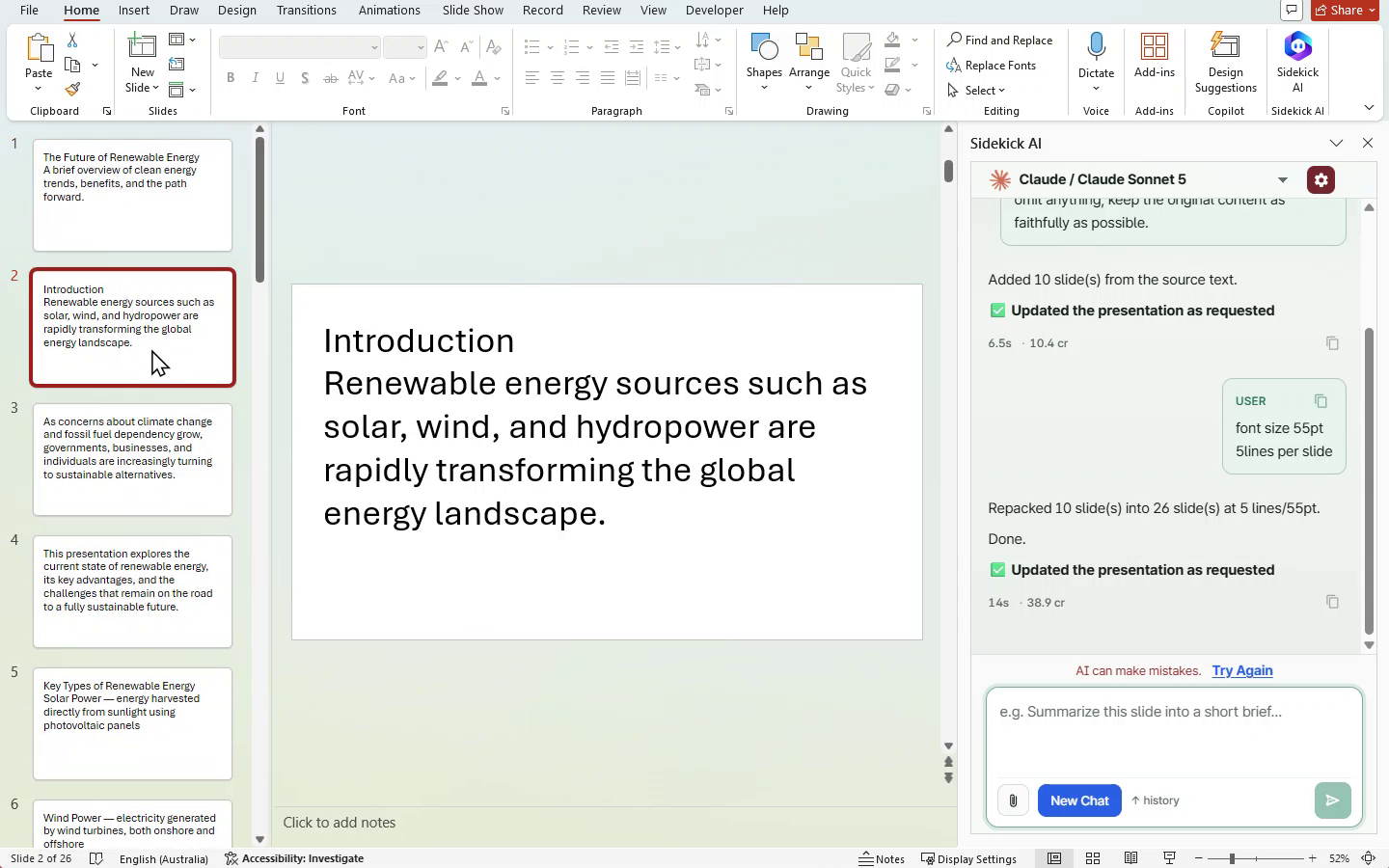This screenshot has width=1389, height=868.
Task: Open the font size dropdown
Action: pos(421,47)
